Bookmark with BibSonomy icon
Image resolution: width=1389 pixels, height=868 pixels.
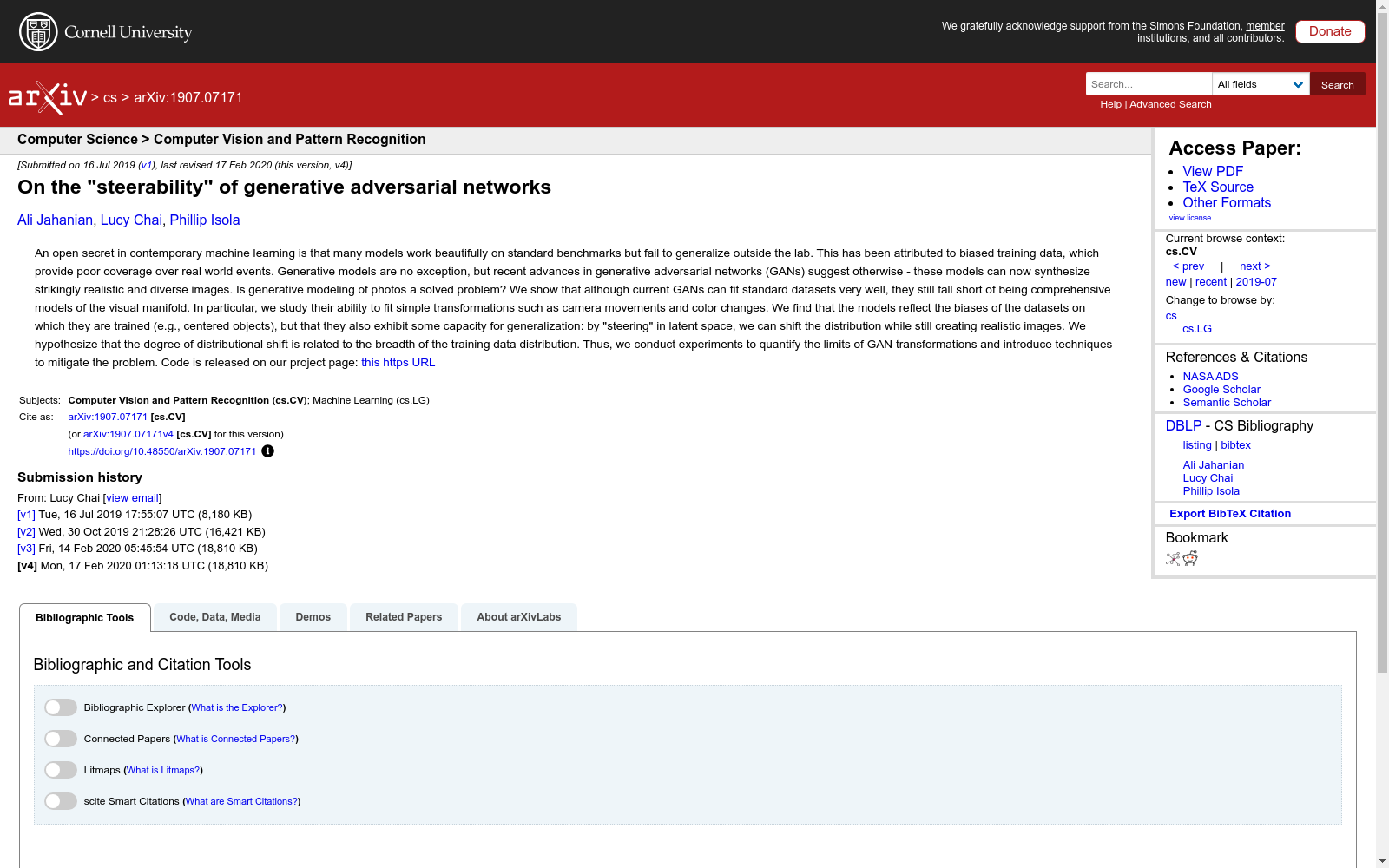point(1173,559)
